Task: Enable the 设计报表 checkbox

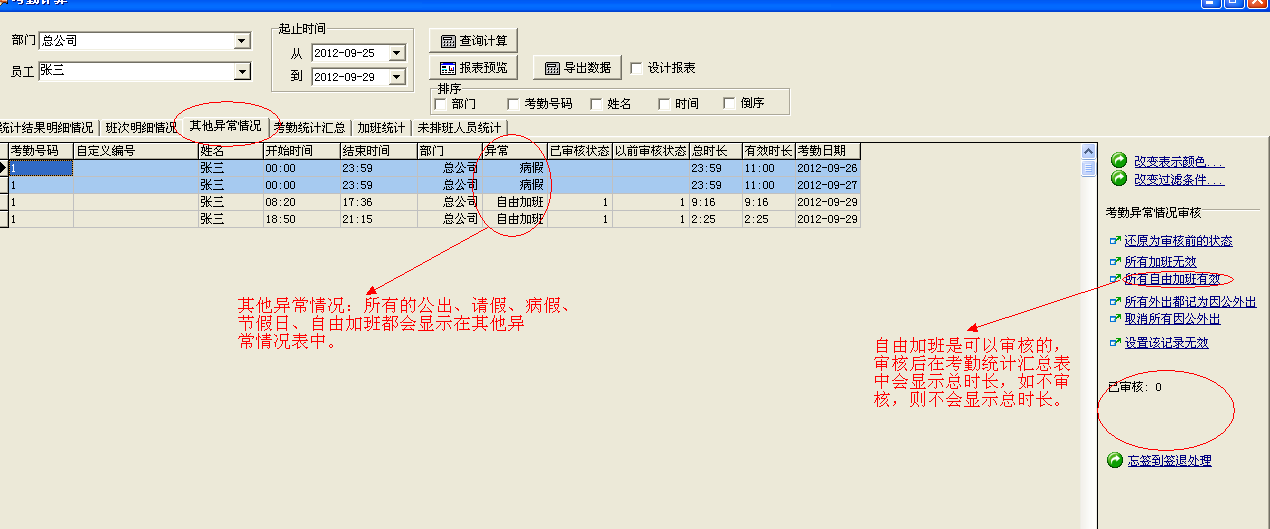Action: (x=637, y=68)
